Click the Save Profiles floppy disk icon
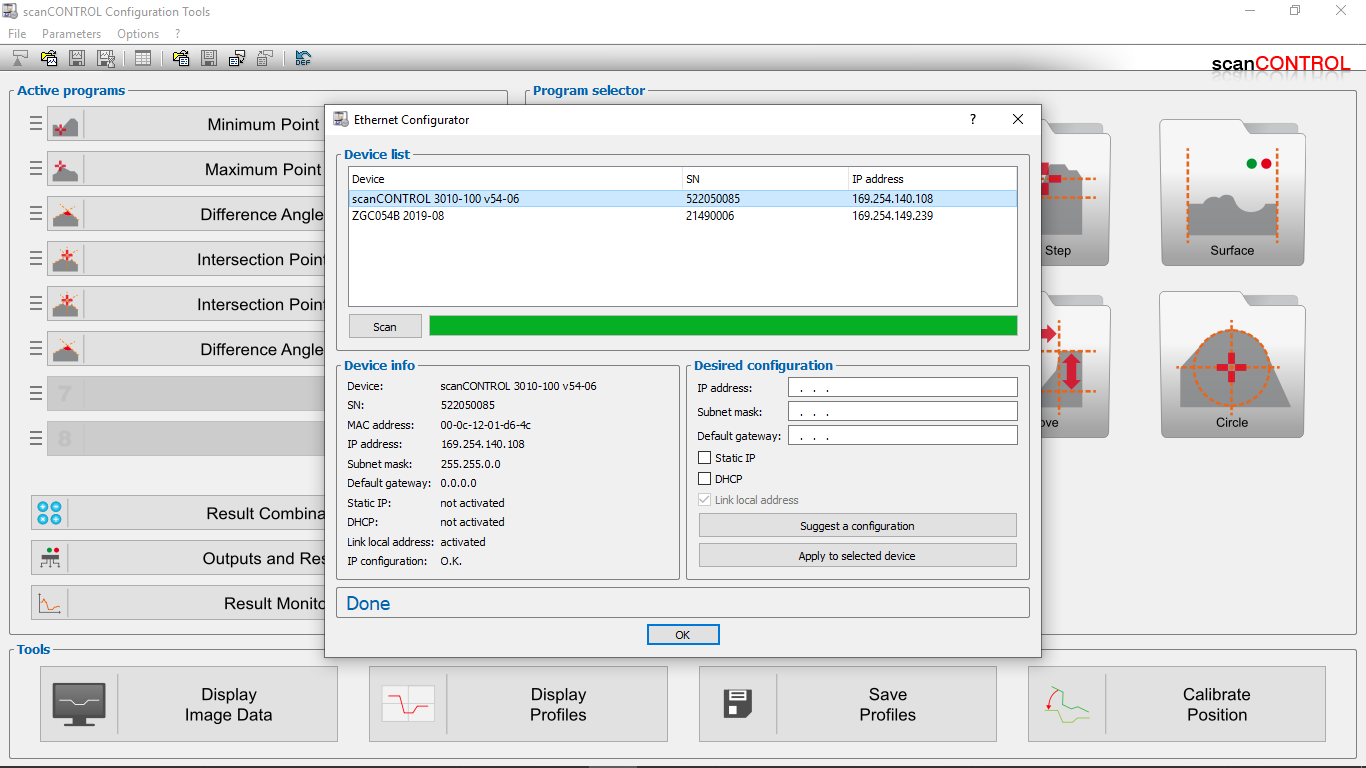1366x768 pixels. tap(737, 704)
